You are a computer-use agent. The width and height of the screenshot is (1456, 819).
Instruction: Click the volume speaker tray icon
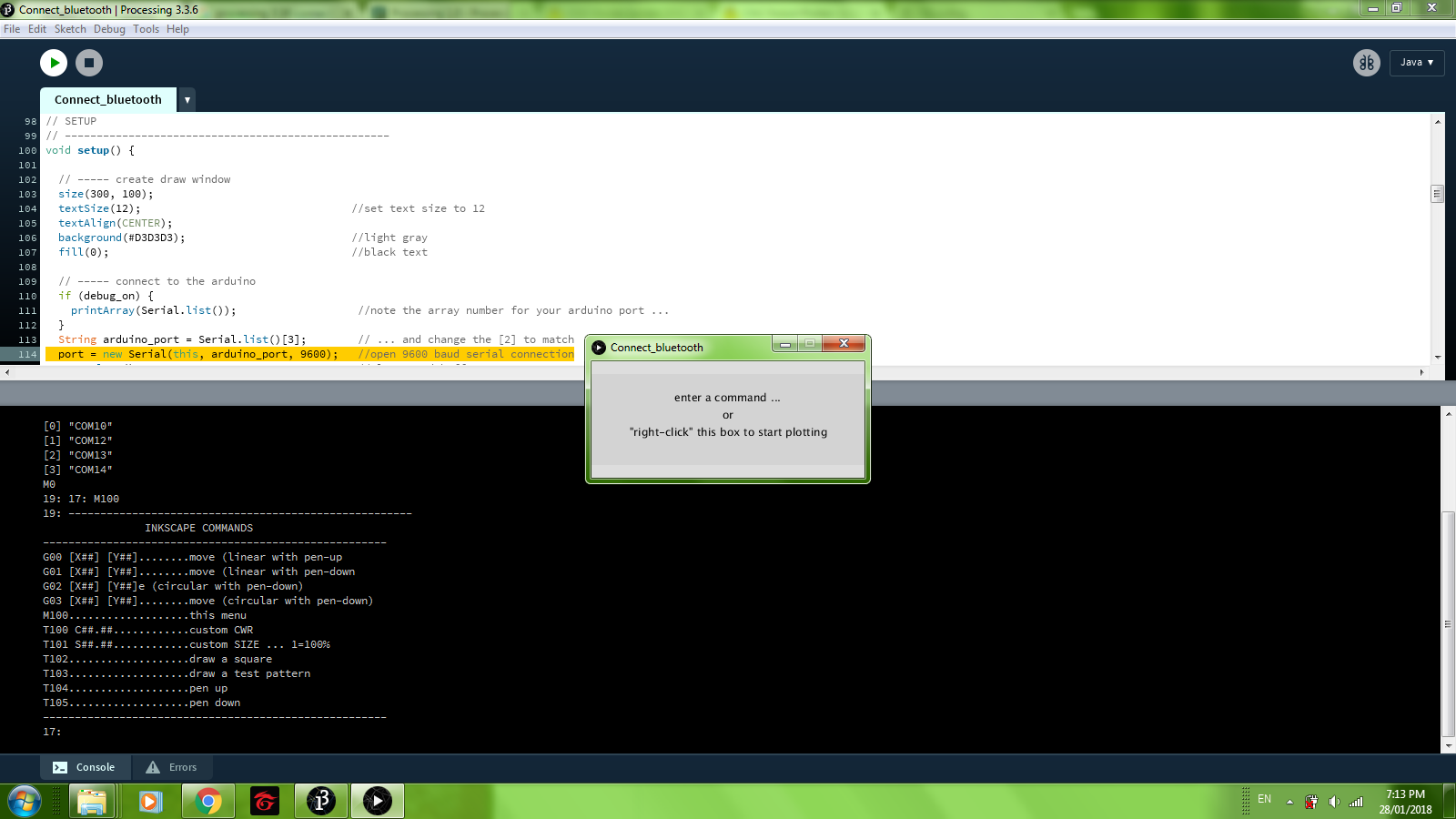tap(1333, 802)
